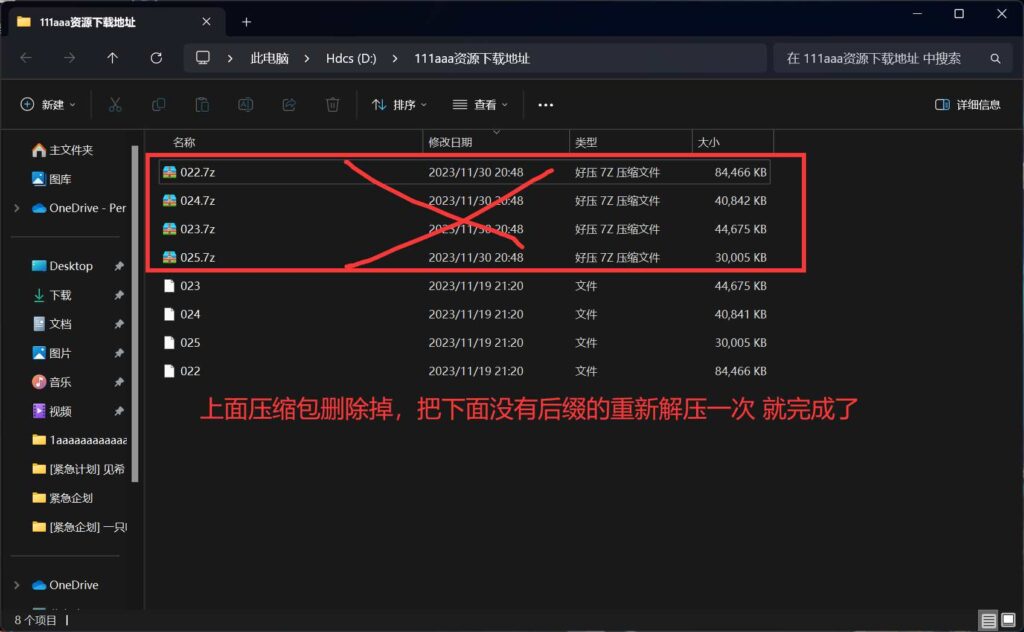
Task: Sort by the 名称 column header
Action: tap(184, 142)
